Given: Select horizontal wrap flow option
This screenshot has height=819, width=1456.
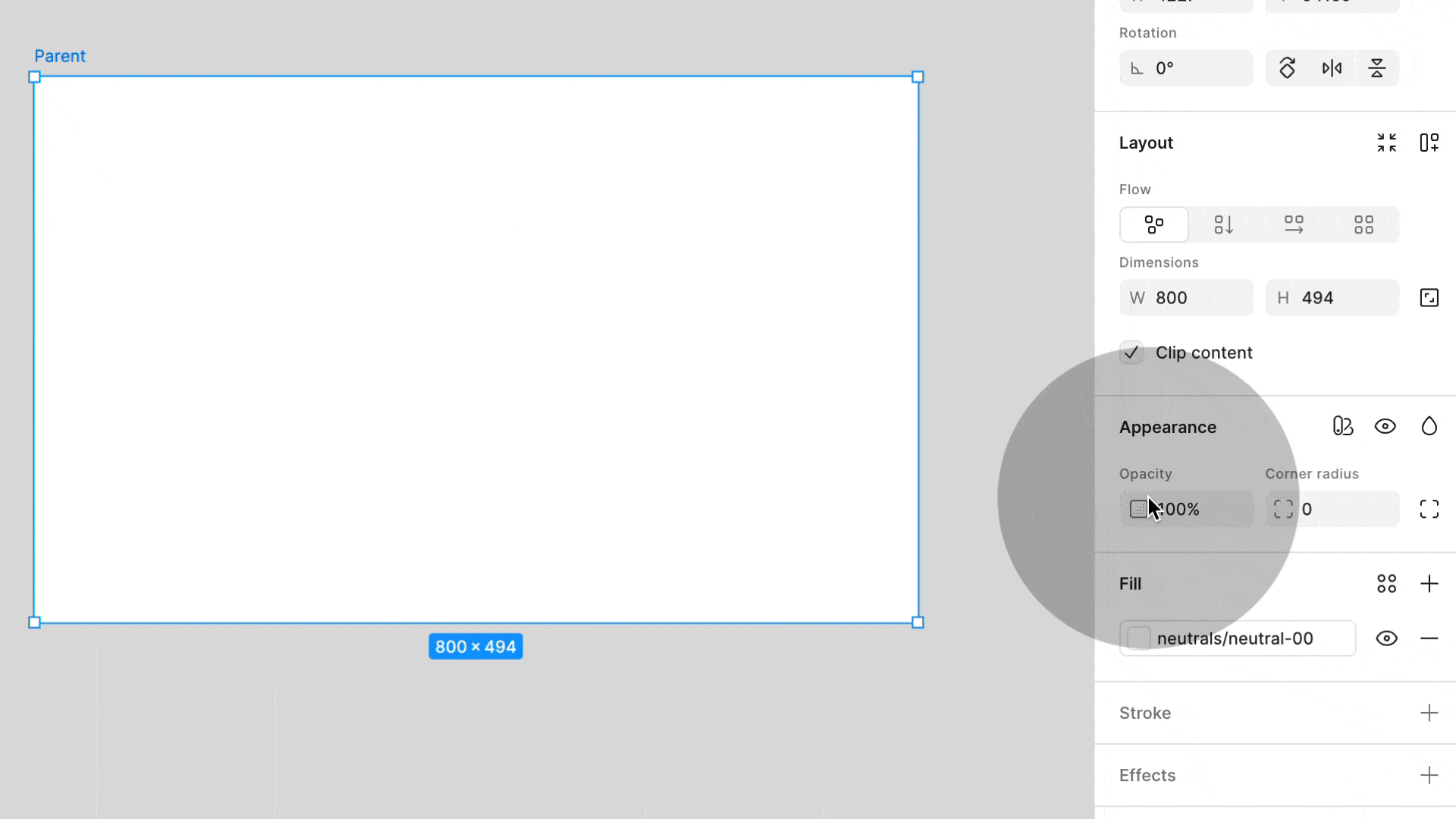Looking at the screenshot, I should pos(1294,224).
